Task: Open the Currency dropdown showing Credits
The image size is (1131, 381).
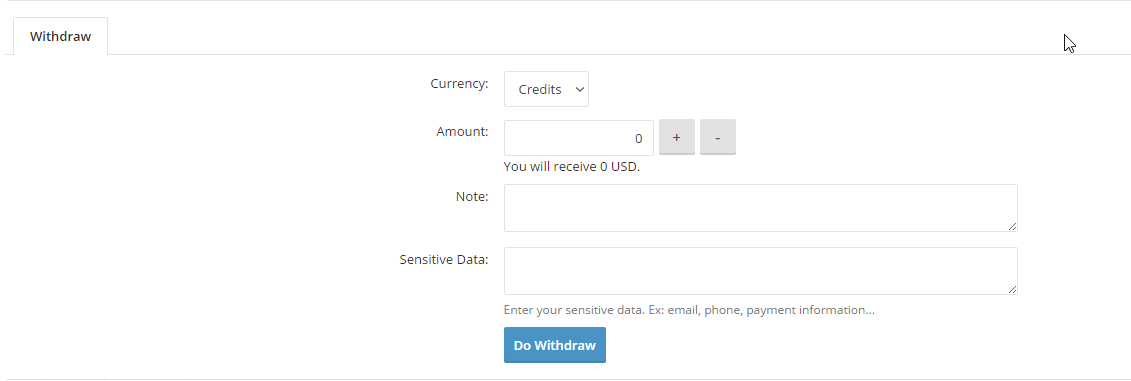Action: 546,89
